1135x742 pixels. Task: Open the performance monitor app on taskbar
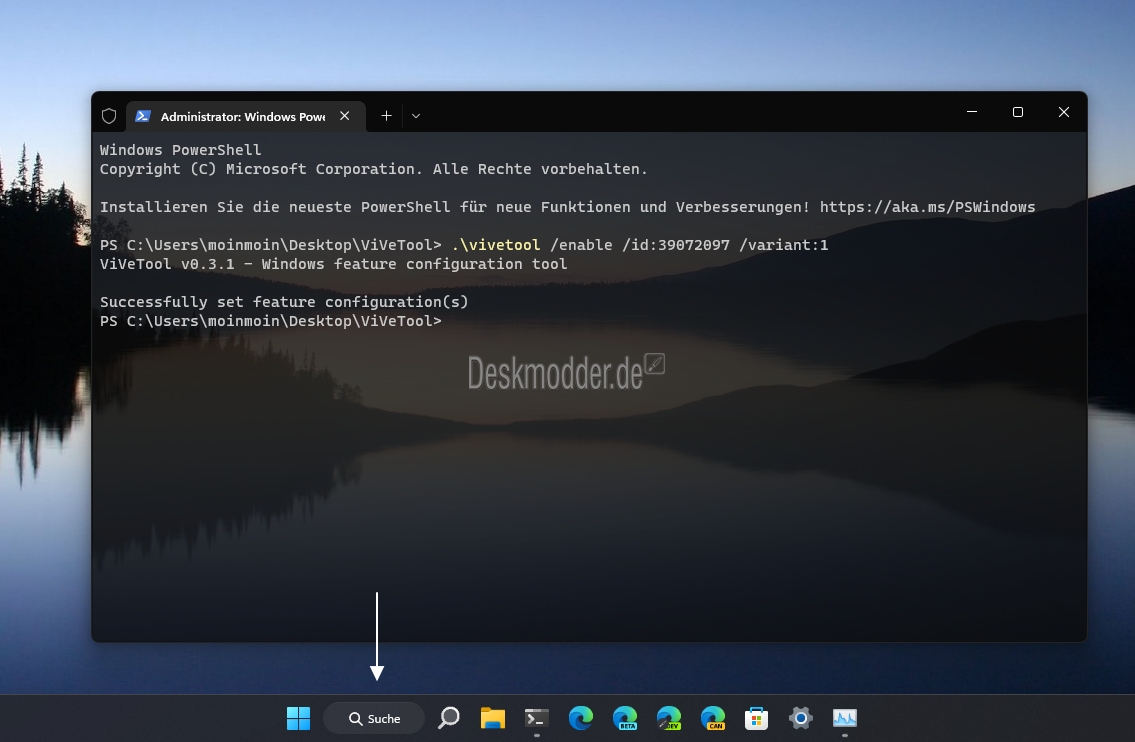[845, 718]
